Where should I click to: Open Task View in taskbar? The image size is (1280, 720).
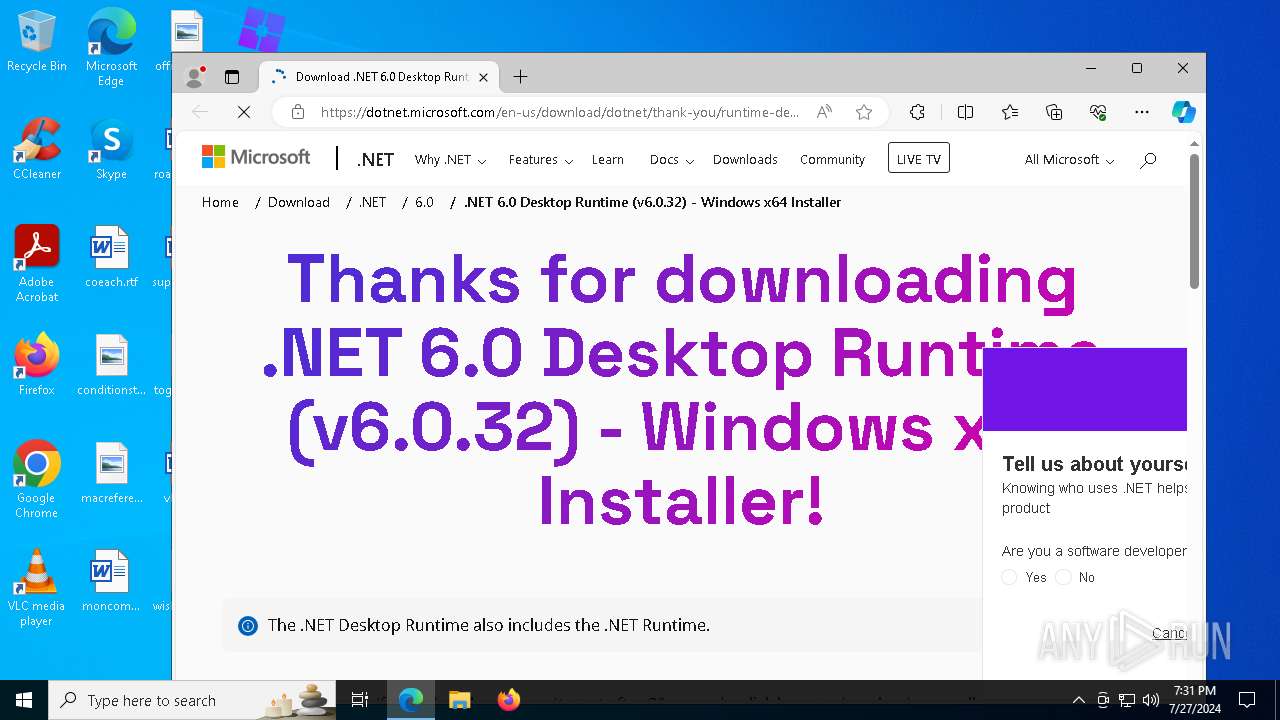(x=360, y=700)
